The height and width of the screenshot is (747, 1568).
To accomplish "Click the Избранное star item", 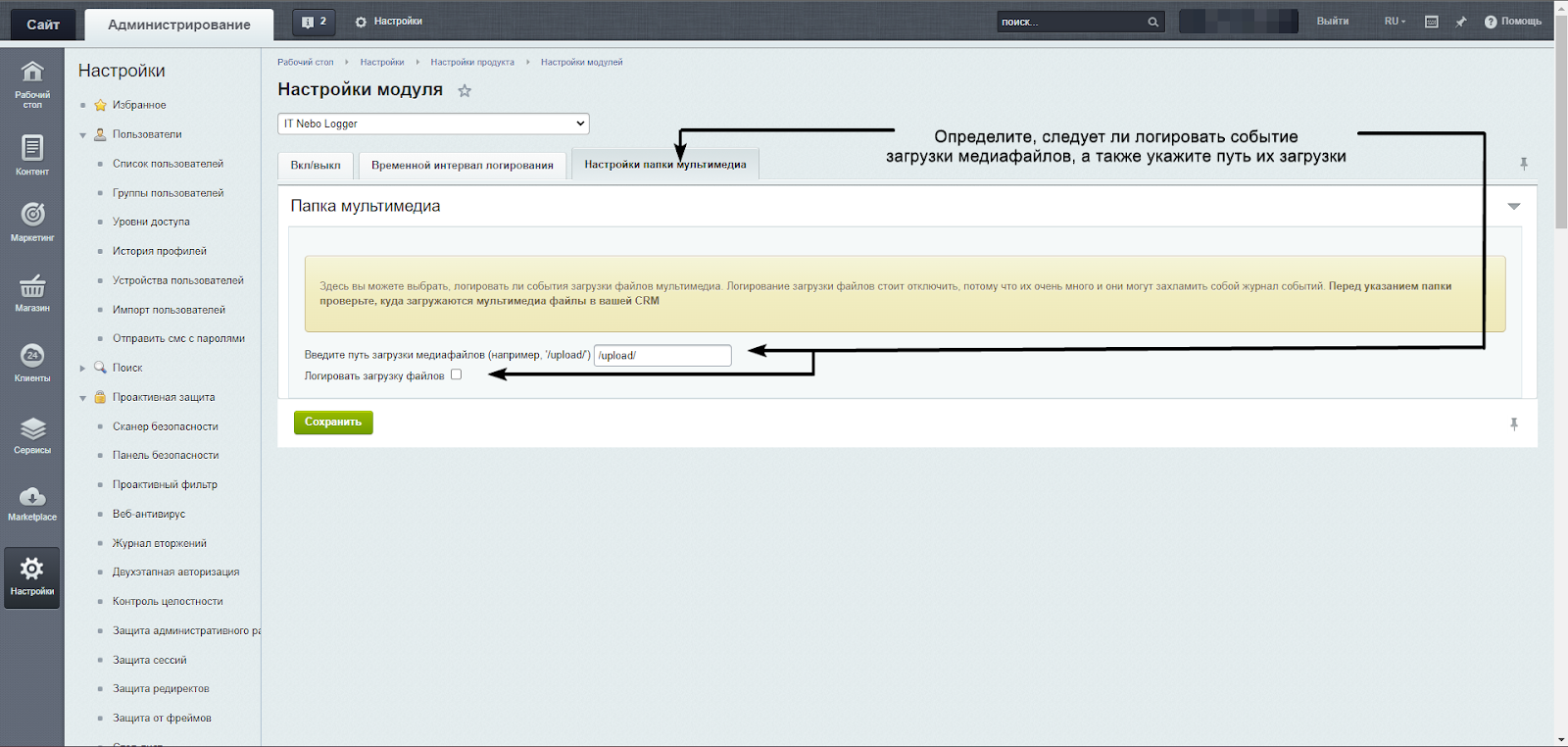I will (x=100, y=105).
